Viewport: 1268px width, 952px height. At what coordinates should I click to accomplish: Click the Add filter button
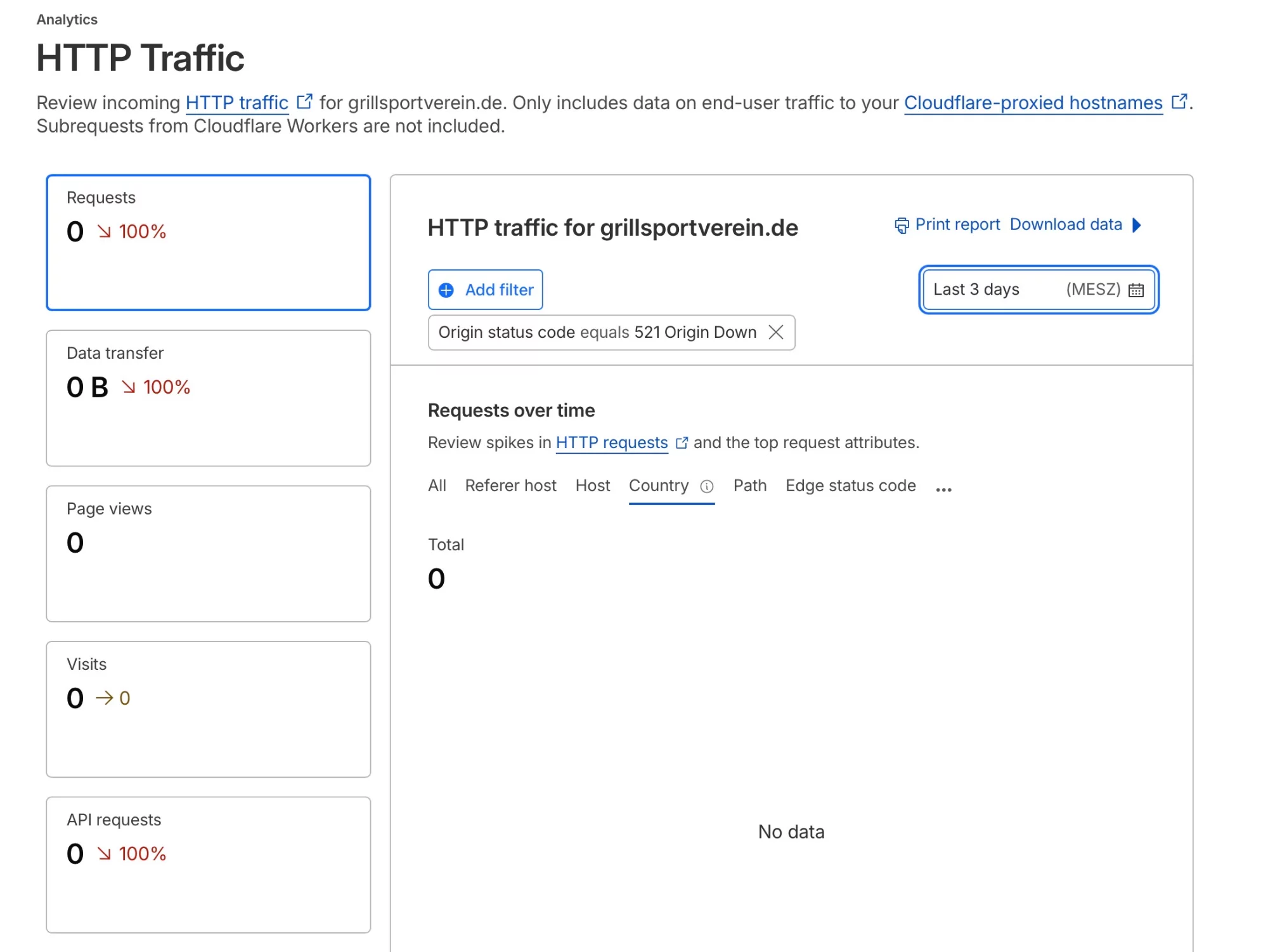[486, 290]
